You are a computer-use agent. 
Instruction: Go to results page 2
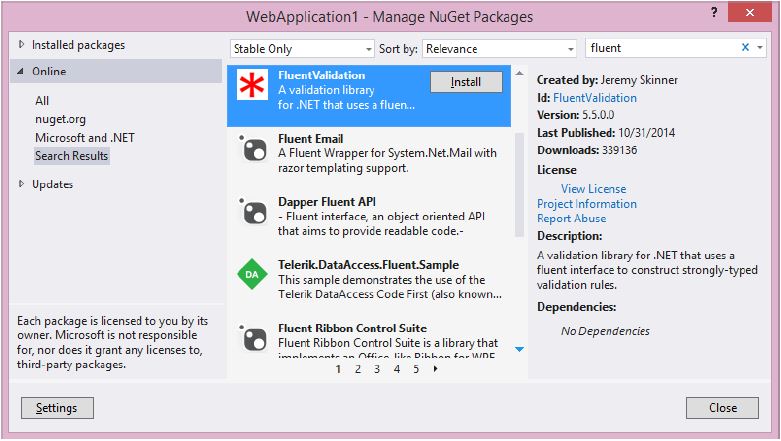tap(358, 369)
